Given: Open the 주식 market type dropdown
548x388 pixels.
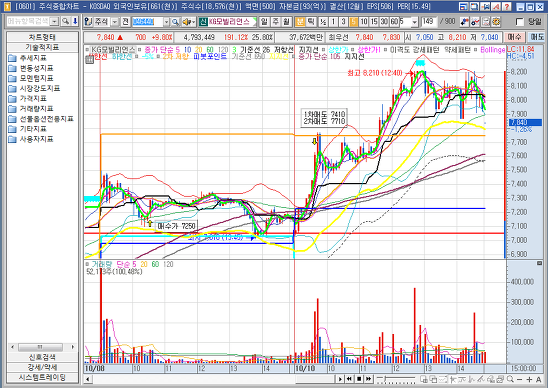Looking at the screenshot, I should coord(115,22).
